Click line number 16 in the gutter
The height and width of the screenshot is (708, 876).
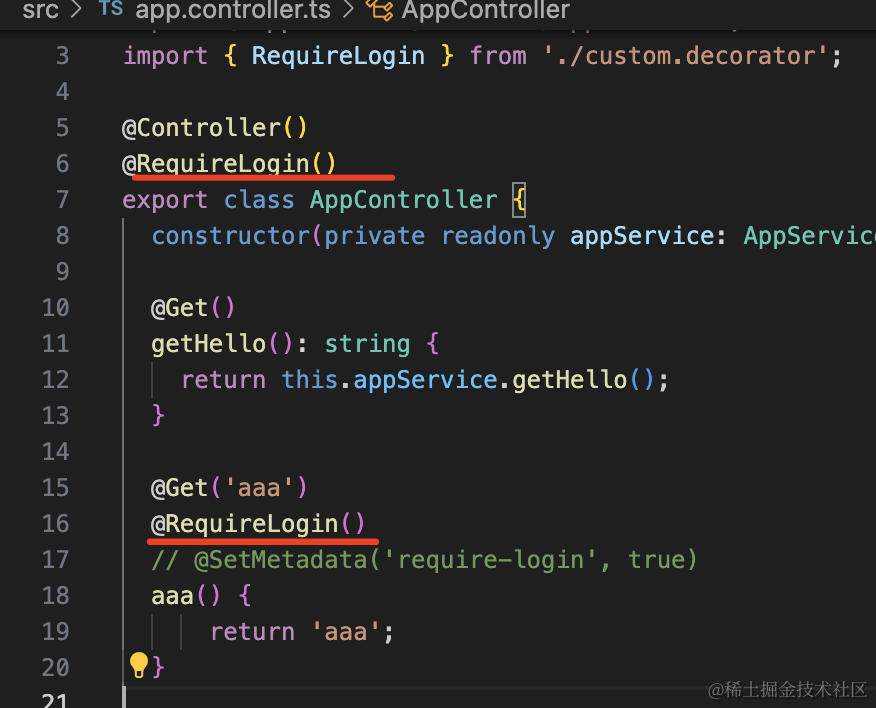[56, 523]
